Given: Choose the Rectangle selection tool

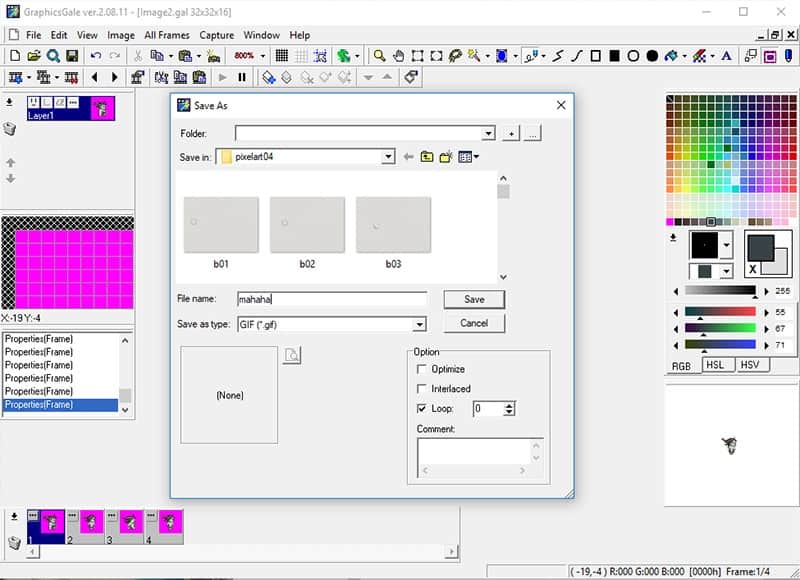Looking at the screenshot, I should coord(417,56).
